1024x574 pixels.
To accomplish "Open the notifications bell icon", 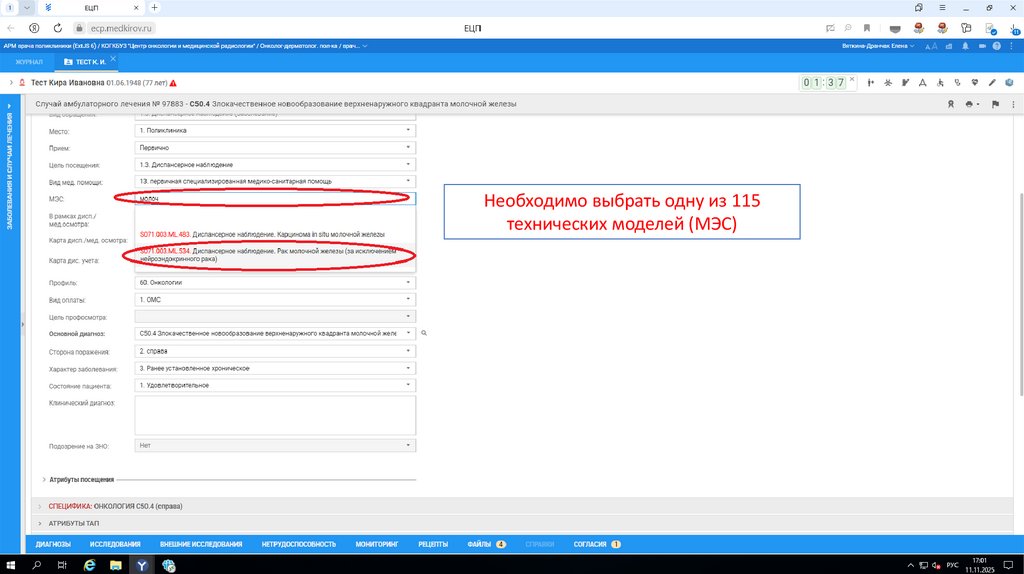I will [965, 46].
